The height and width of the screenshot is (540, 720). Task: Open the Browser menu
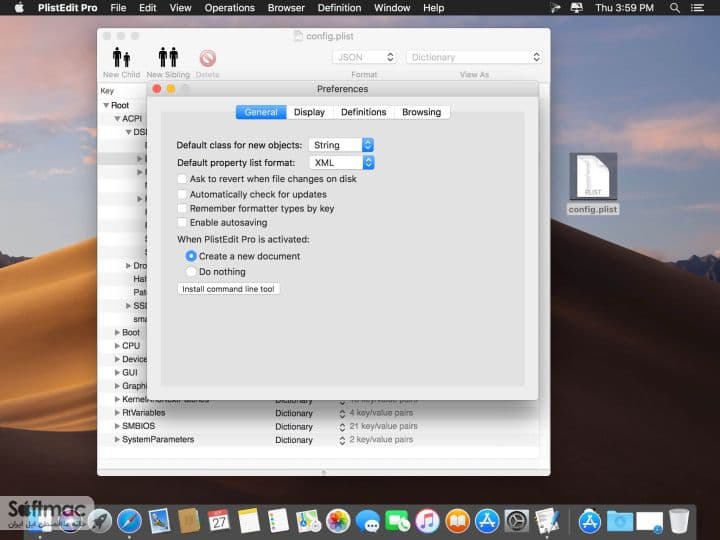point(286,8)
